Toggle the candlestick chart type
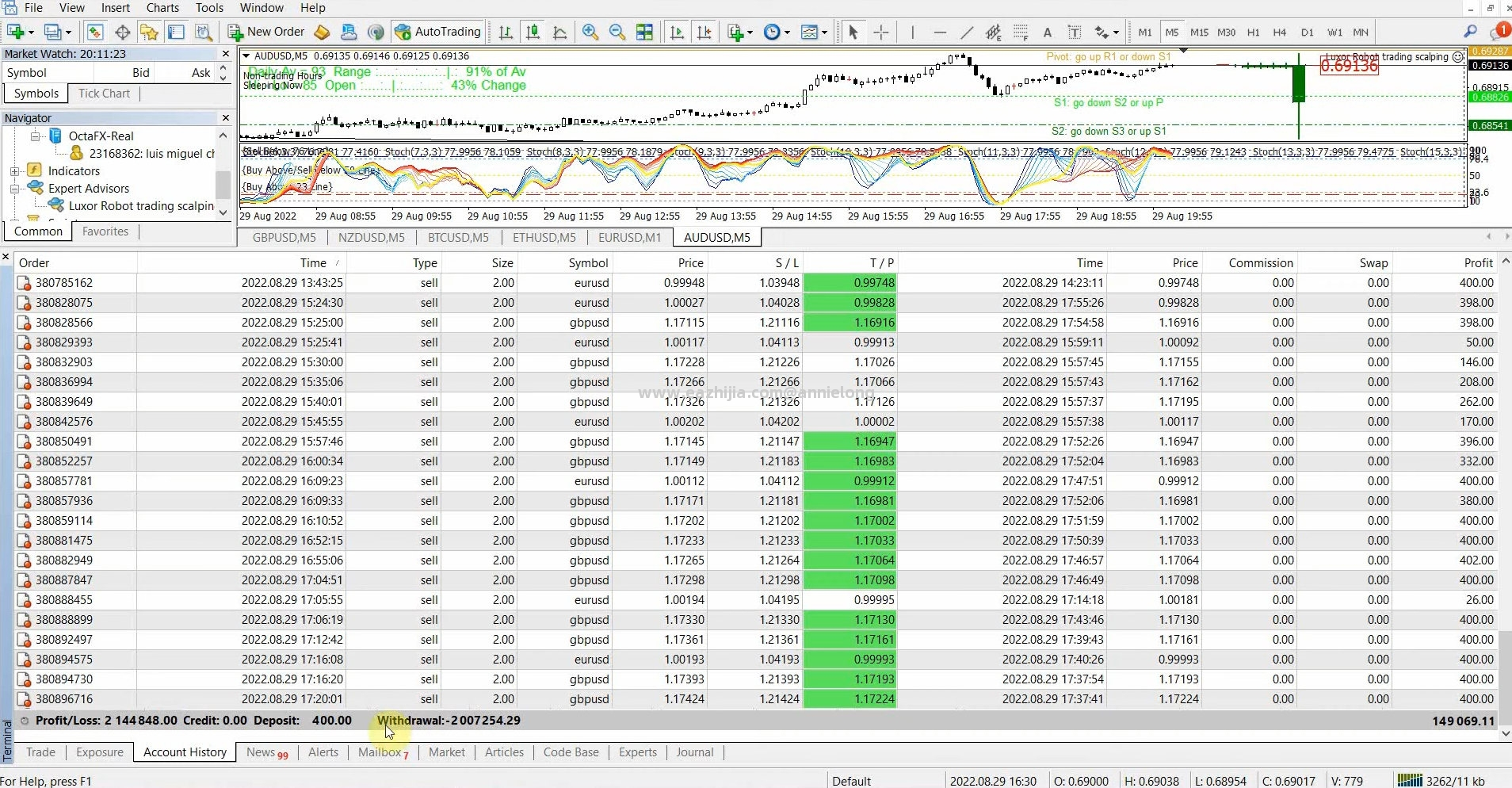The image size is (1512, 788). (533, 33)
